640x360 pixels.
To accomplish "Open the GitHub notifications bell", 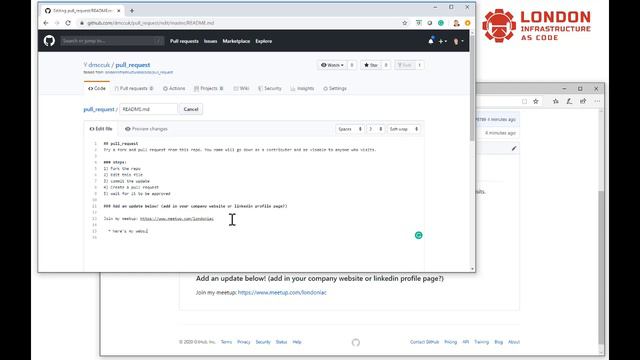I will pyautogui.click(x=431, y=41).
